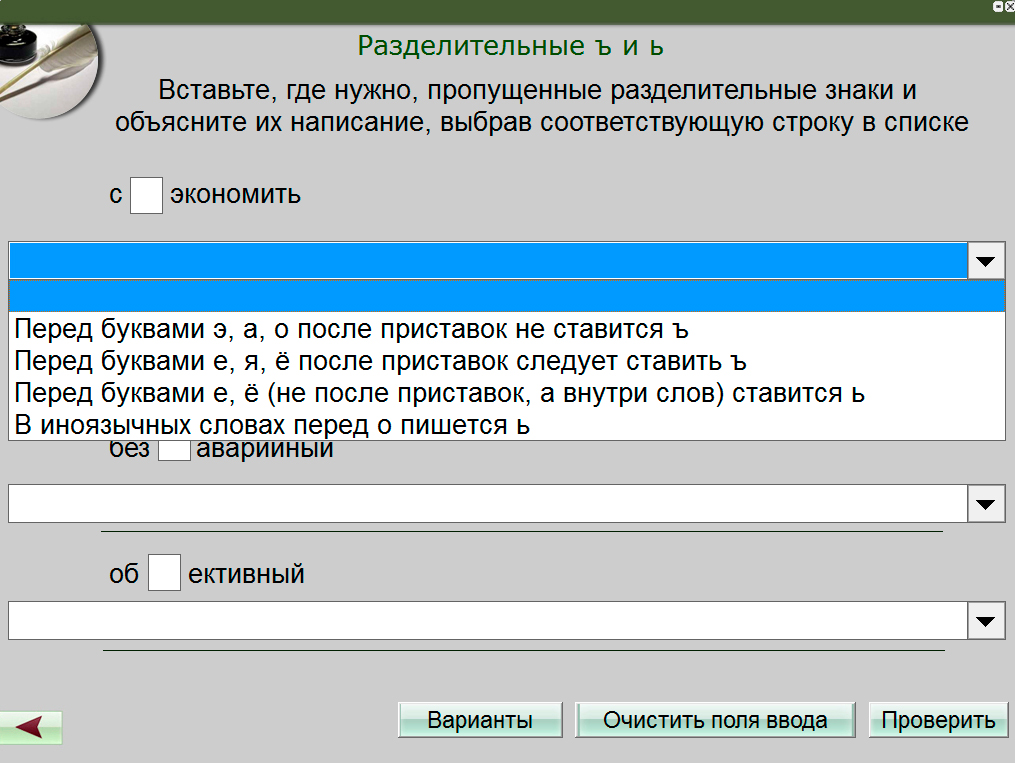Click the back arrow icon
This screenshot has height=763, width=1015.
point(31,727)
